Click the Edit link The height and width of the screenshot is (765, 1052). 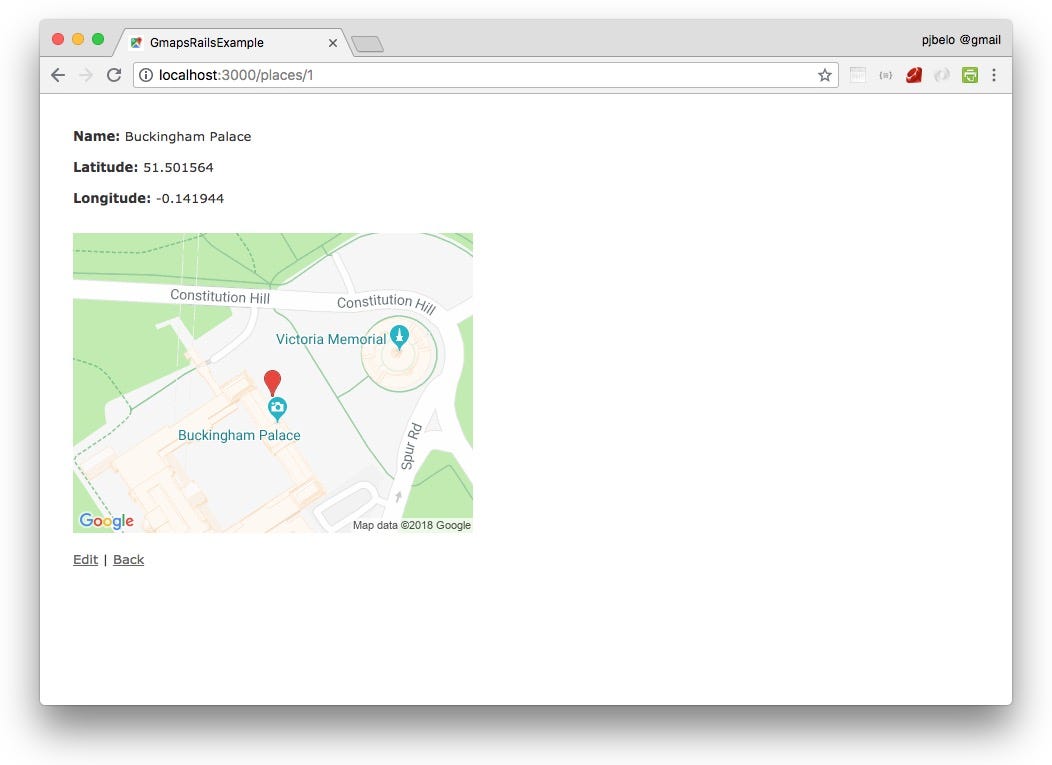pos(85,560)
